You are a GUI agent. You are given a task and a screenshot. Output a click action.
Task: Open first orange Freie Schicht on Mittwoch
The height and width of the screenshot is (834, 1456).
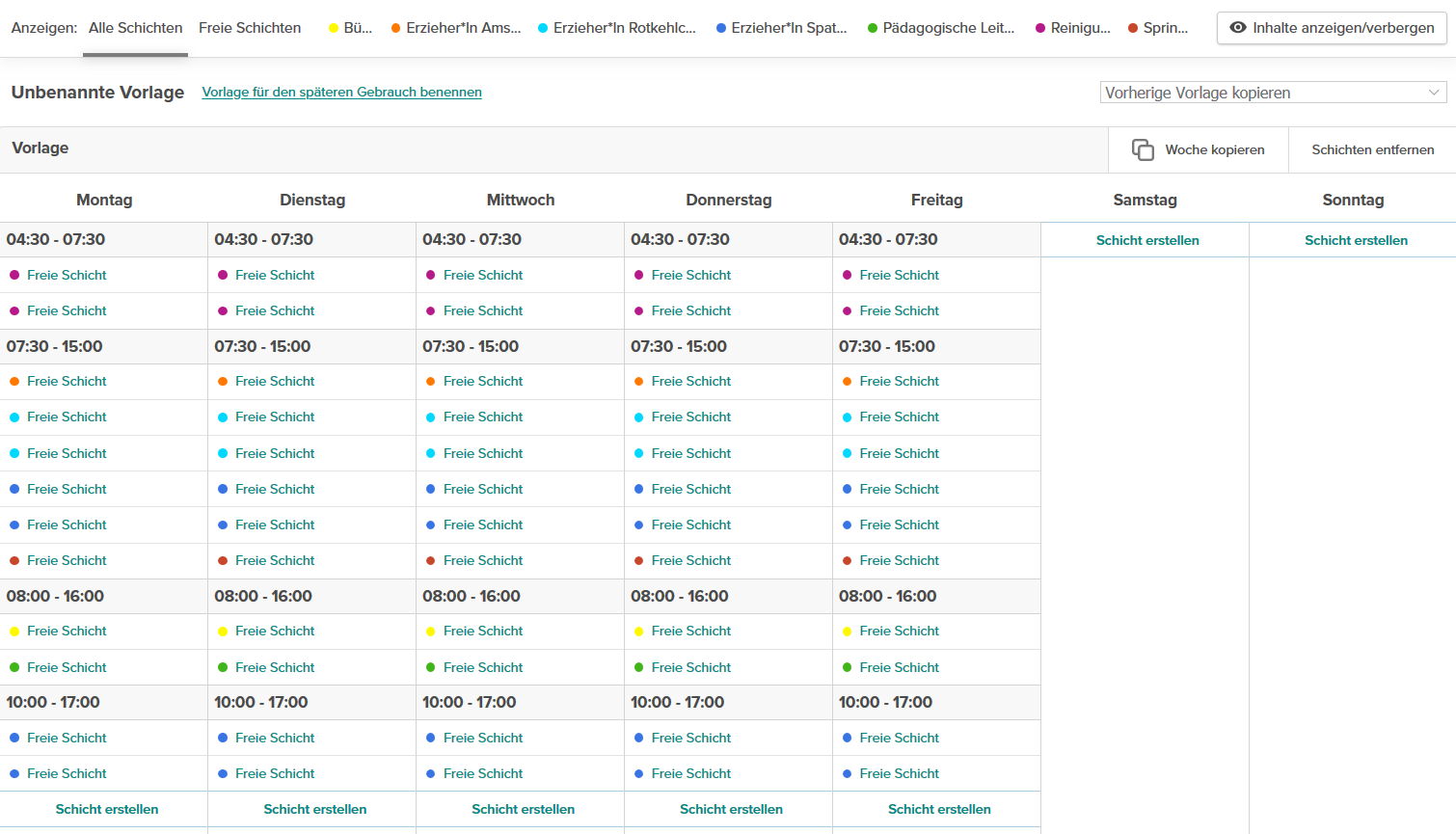click(482, 381)
